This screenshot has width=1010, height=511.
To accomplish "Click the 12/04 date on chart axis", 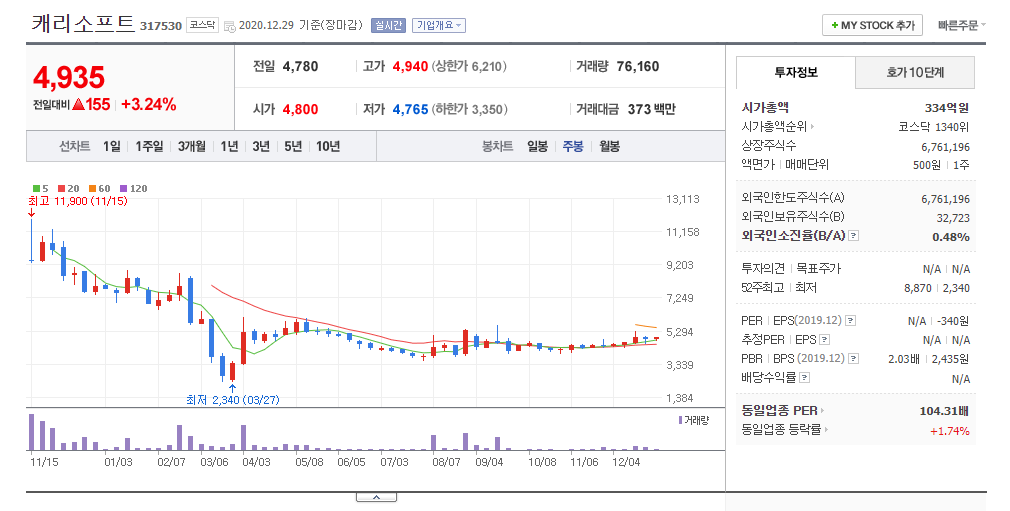I will (626, 462).
